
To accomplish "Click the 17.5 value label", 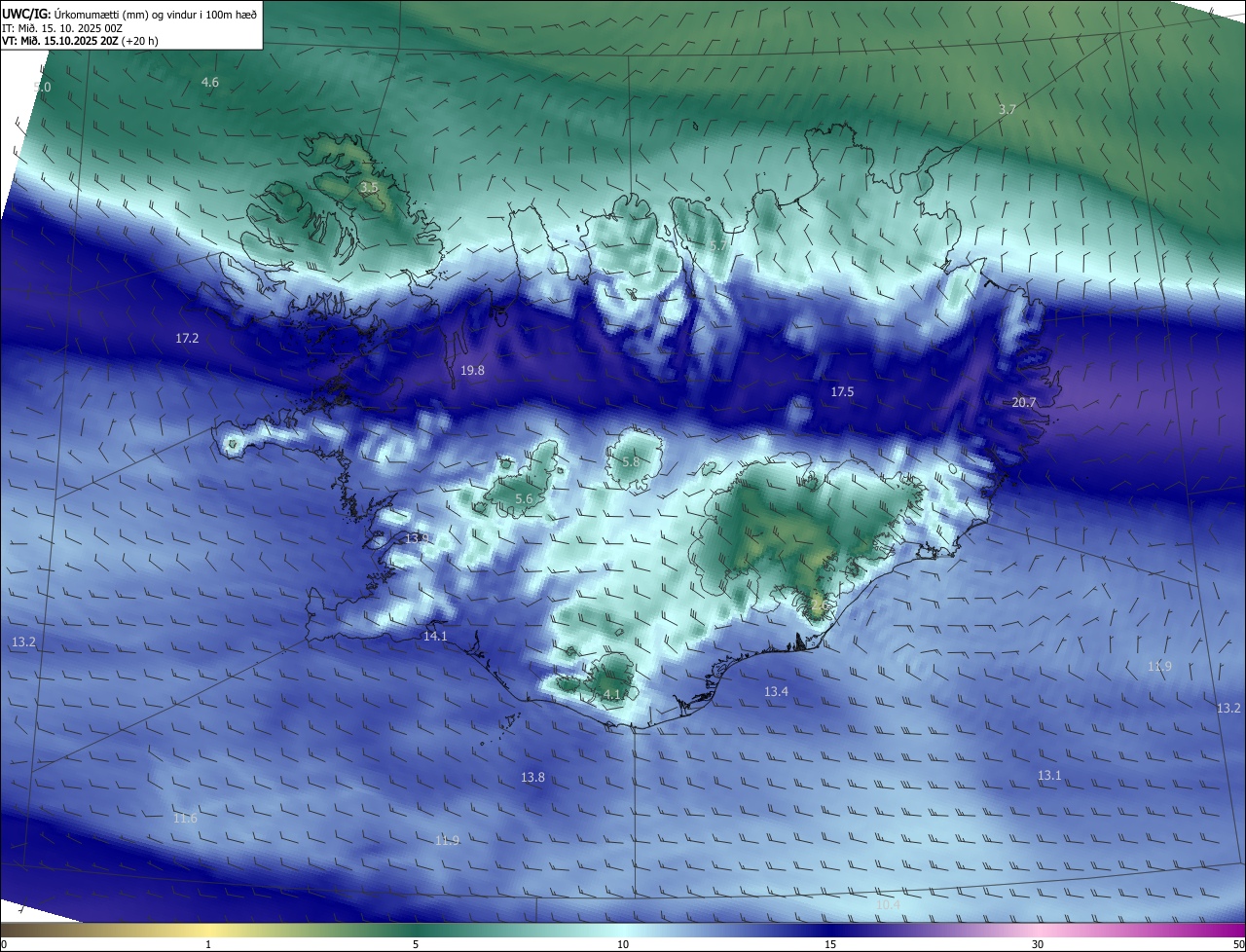I will coord(842,391).
